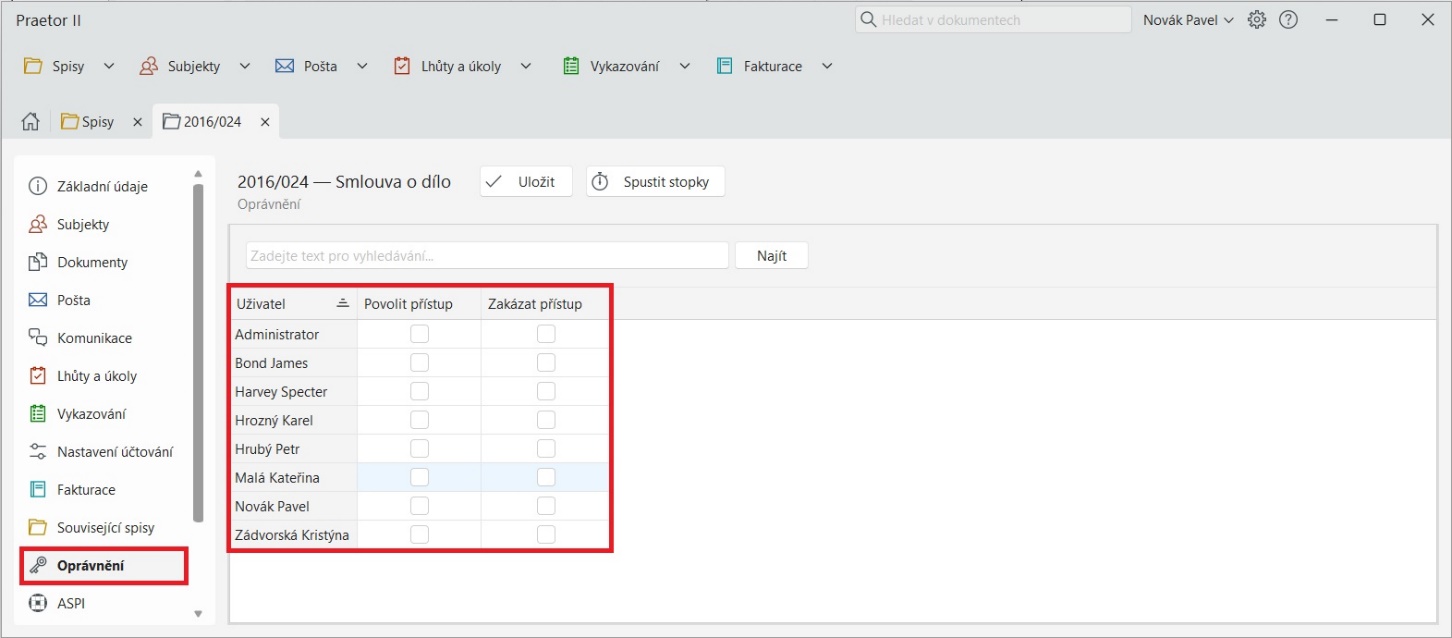
Task: Check Zakázat přístup for Hrozný Karel
Action: [546, 420]
